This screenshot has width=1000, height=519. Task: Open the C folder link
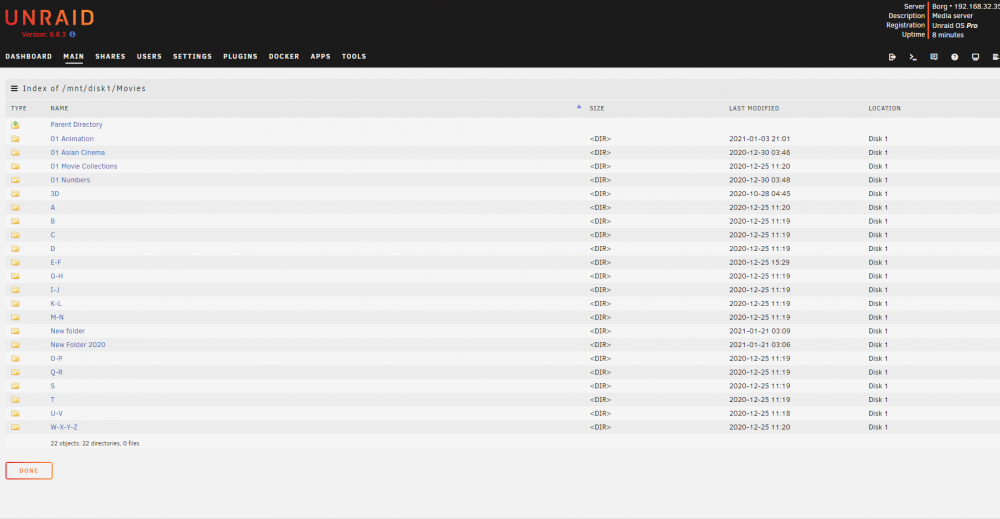click(53, 235)
